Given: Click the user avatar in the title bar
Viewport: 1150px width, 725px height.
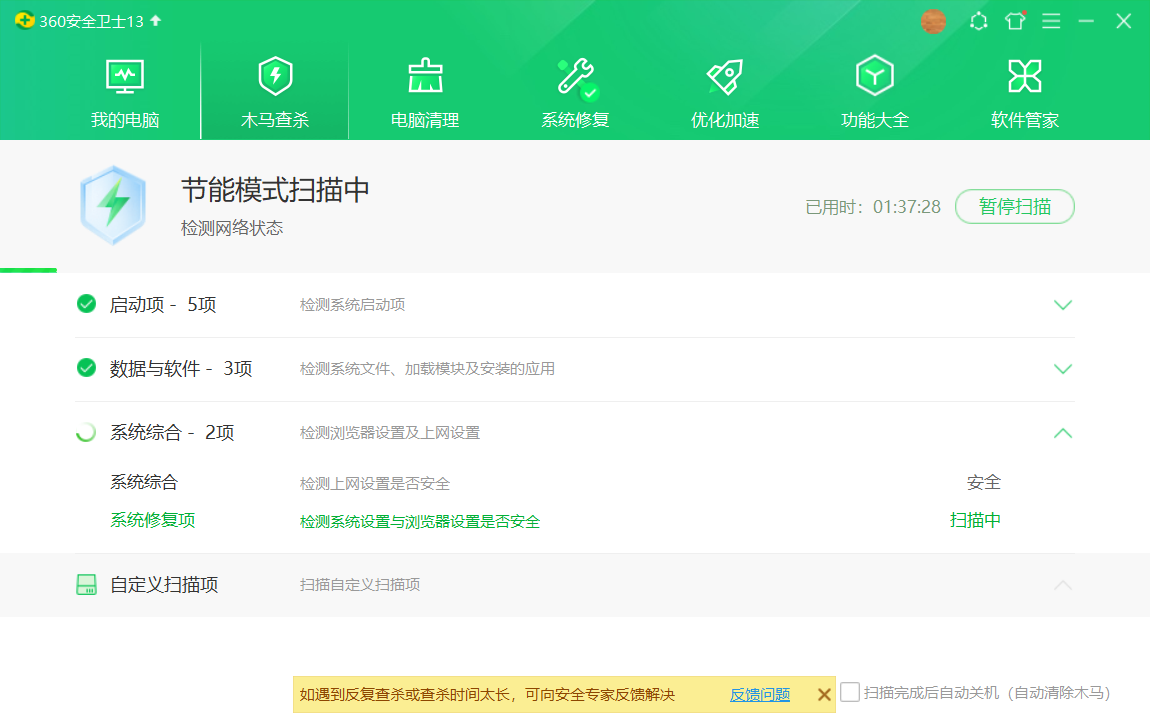Looking at the screenshot, I should point(933,21).
